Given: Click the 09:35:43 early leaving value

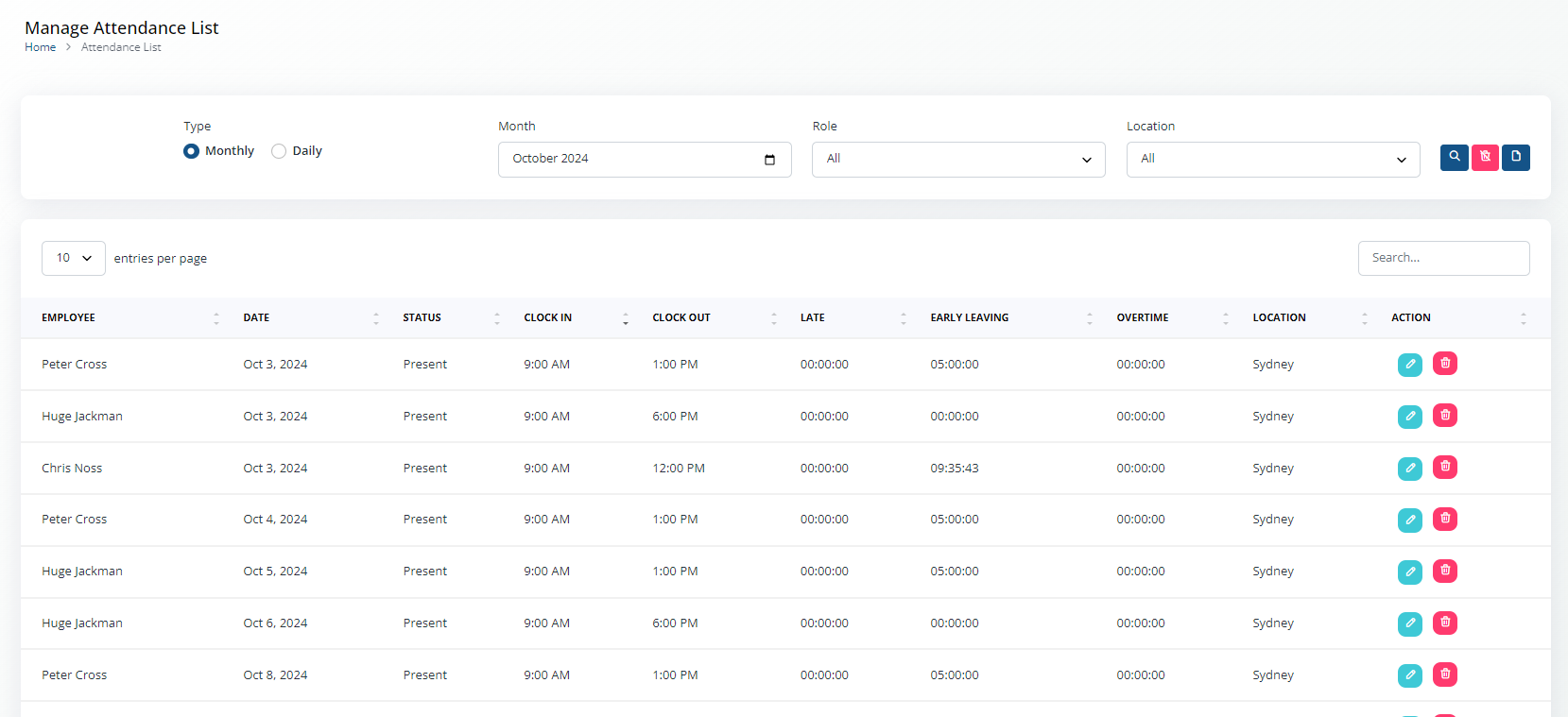Looking at the screenshot, I should click(955, 468).
